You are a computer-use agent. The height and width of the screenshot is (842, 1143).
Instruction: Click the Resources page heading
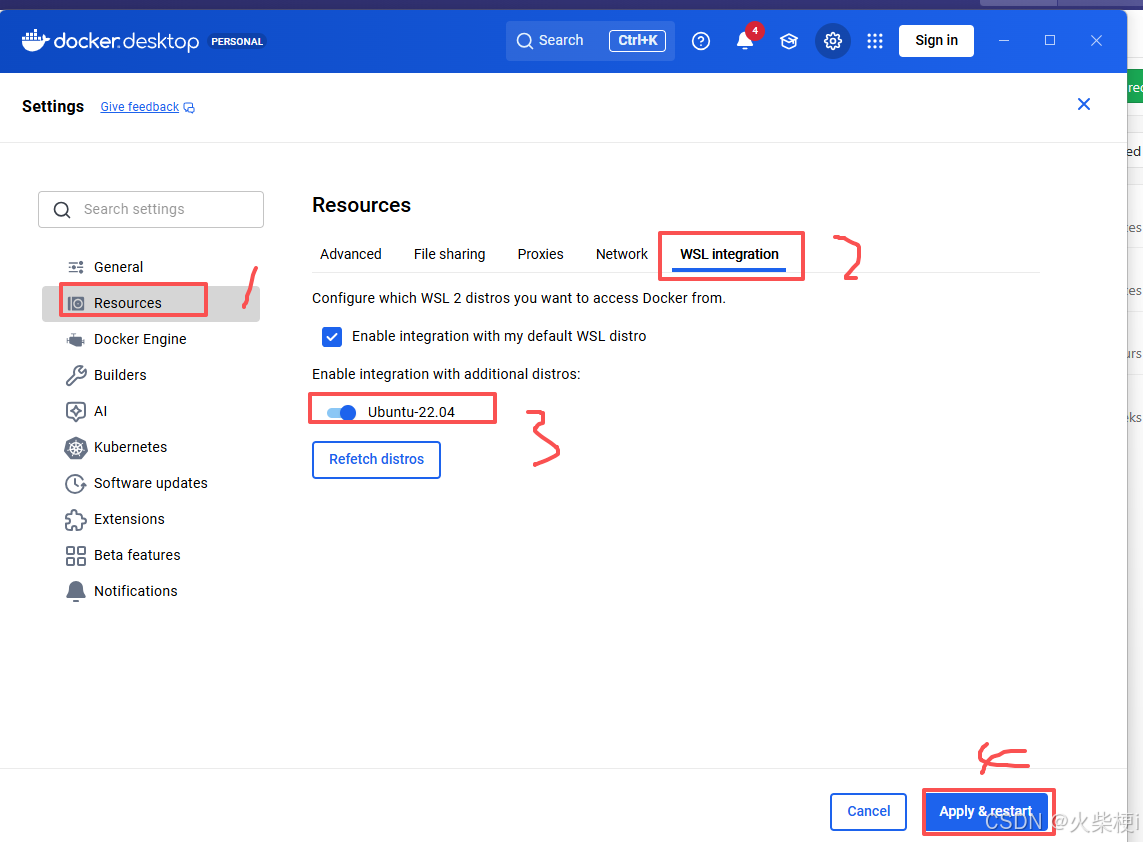pos(362,206)
